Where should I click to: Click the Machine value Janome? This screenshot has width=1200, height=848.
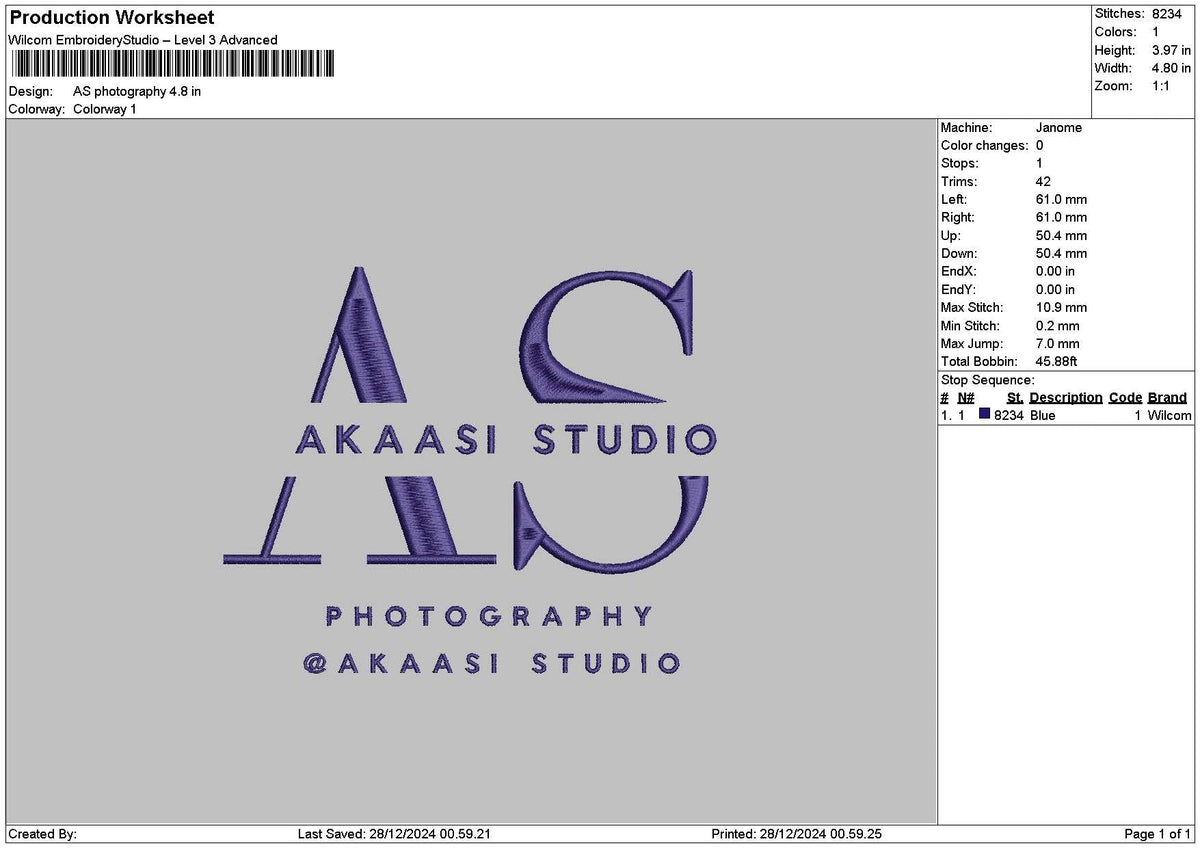1059,128
